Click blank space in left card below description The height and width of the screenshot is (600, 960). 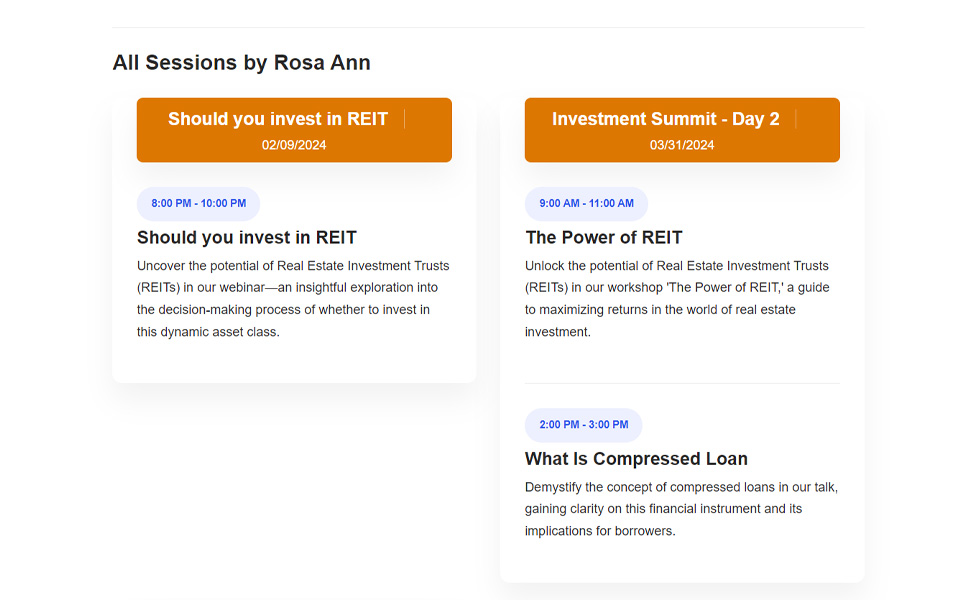pos(294,362)
